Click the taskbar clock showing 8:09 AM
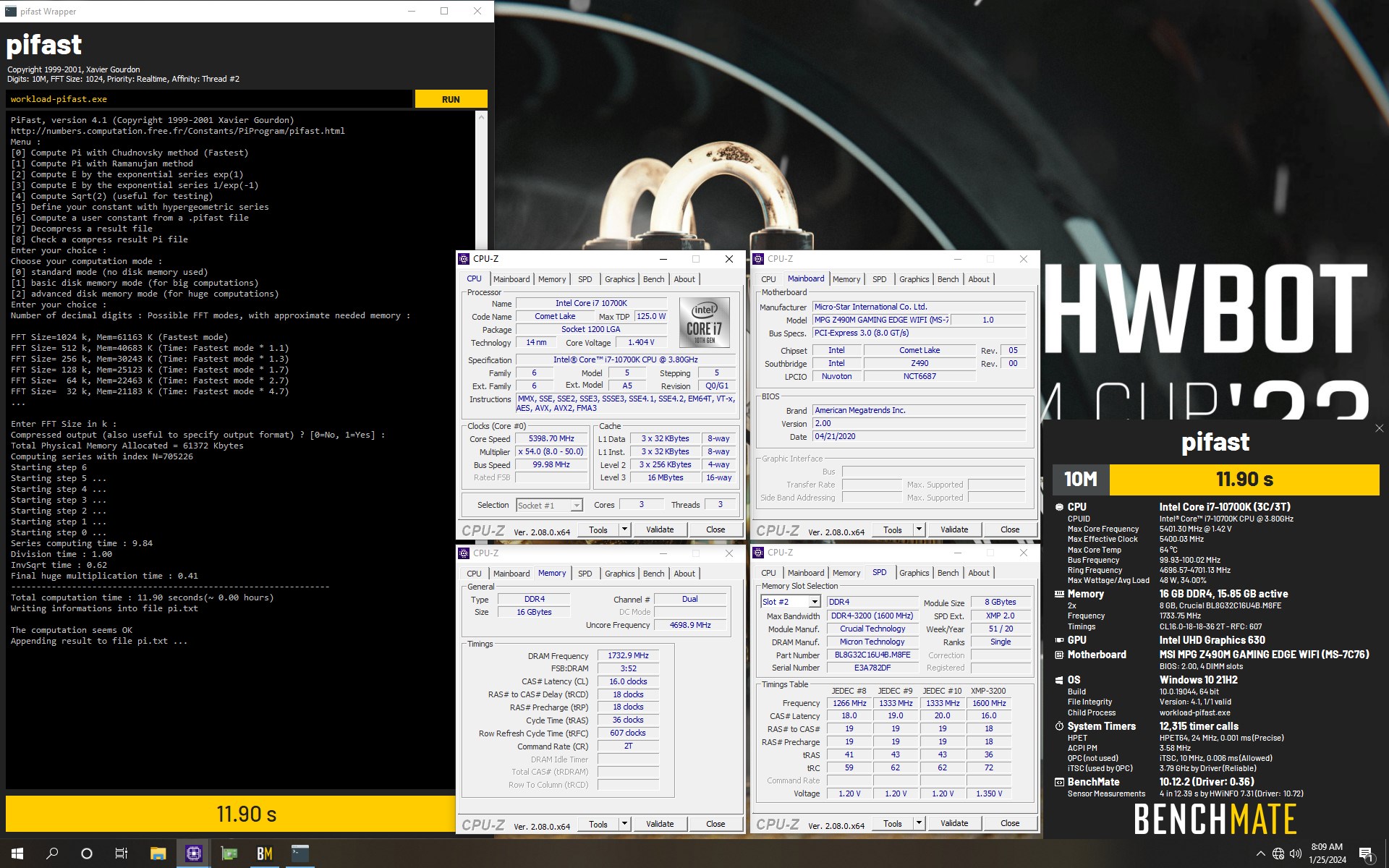This screenshot has height=868, width=1389. (x=1327, y=854)
